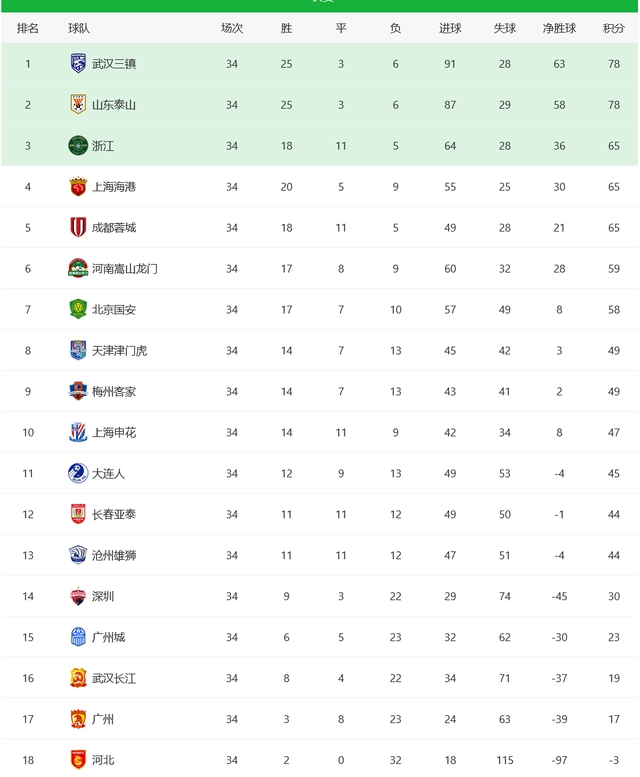Screen dimensions: 640x777
Task: Click the 北京国安 green badge
Action: pyautogui.click(x=78, y=309)
